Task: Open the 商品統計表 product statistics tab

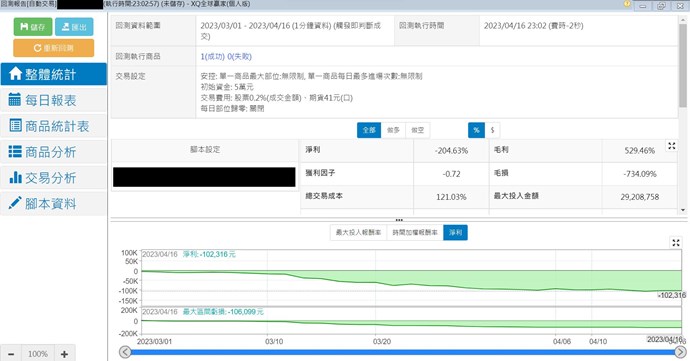Action: (53, 126)
